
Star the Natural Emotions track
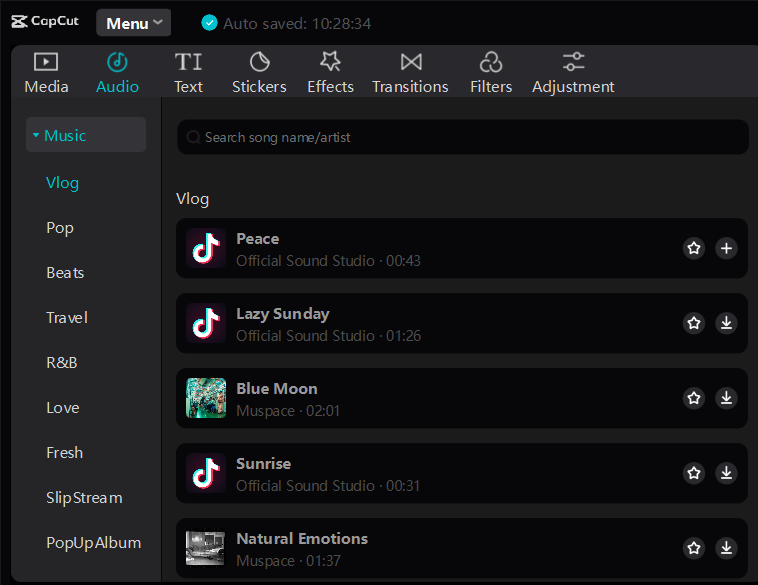pyautogui.click(x=694, y=548)
